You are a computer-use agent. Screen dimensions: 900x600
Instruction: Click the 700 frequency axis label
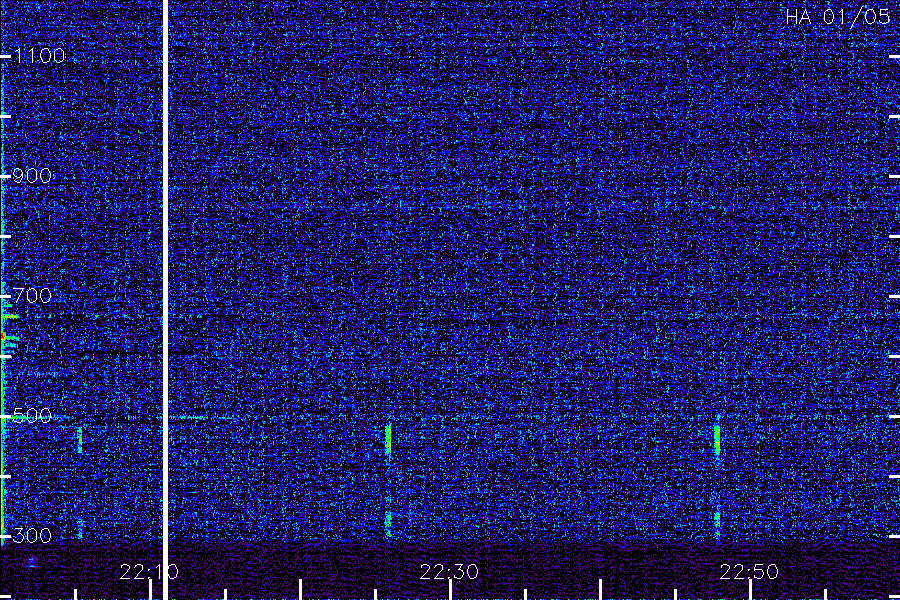tap(32, 296)
